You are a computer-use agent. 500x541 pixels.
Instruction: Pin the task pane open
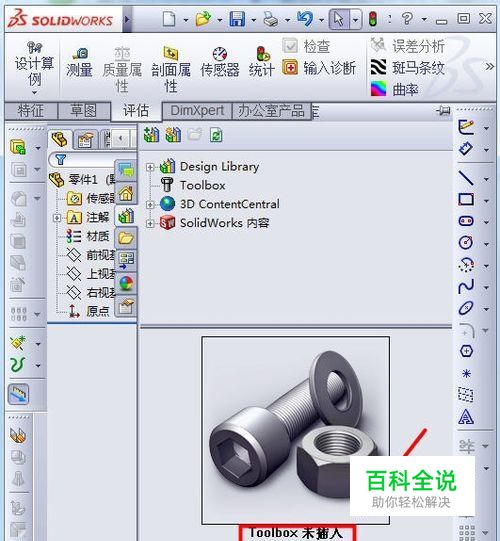443,111
